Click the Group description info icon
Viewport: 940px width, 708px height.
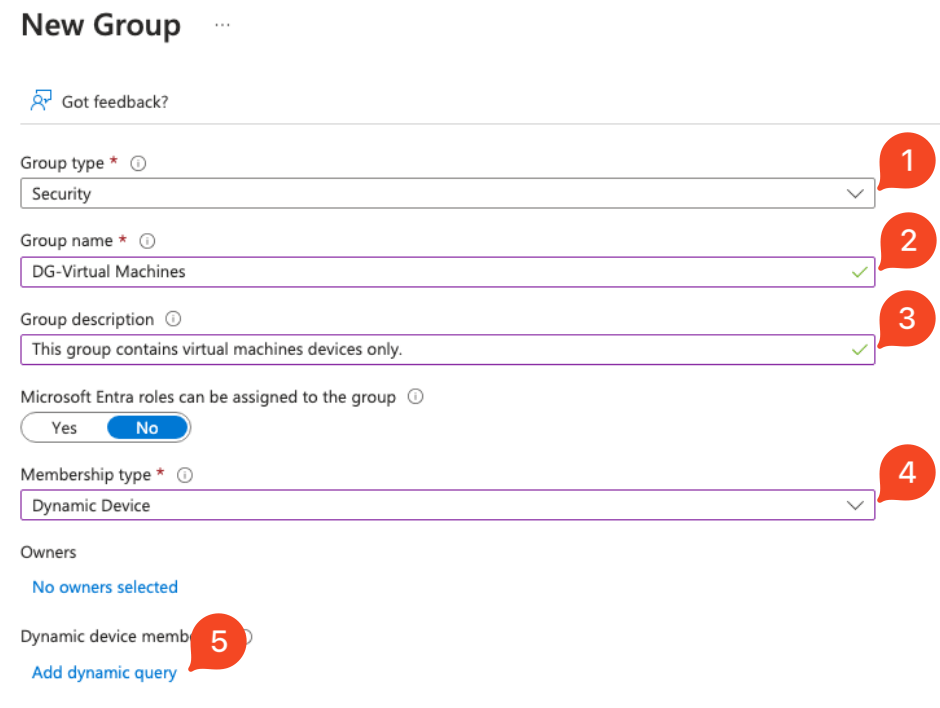pyautogui.click(x=173, y=319)
